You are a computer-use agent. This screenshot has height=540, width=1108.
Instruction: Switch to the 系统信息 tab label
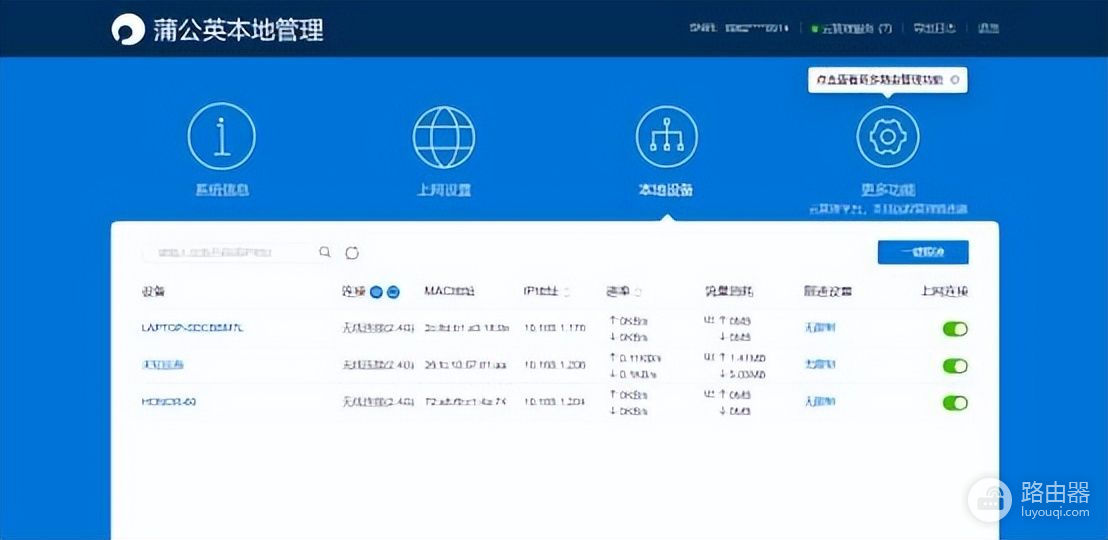(x=222, y=189)
